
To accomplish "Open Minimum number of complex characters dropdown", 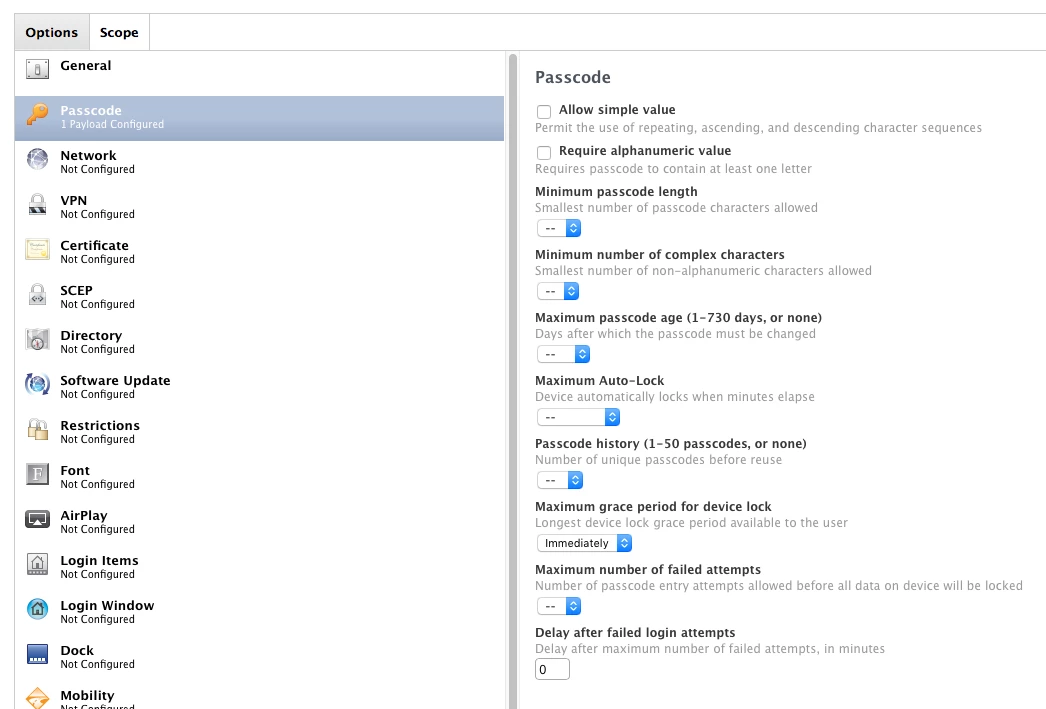I will coord(558,291).
